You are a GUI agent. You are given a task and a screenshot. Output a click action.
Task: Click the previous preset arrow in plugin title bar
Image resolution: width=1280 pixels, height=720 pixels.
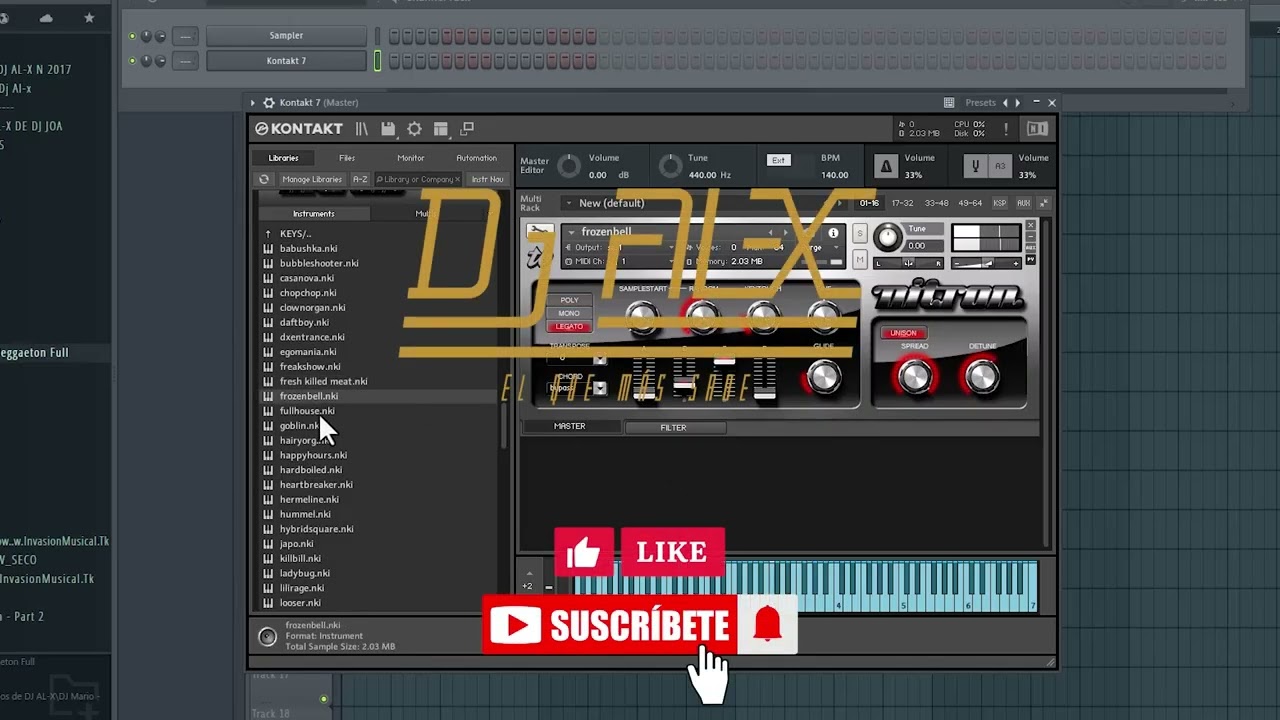coord(1005,102)
